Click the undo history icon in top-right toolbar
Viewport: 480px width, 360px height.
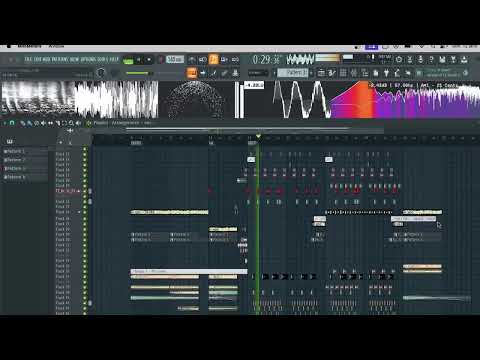point(399,60)
